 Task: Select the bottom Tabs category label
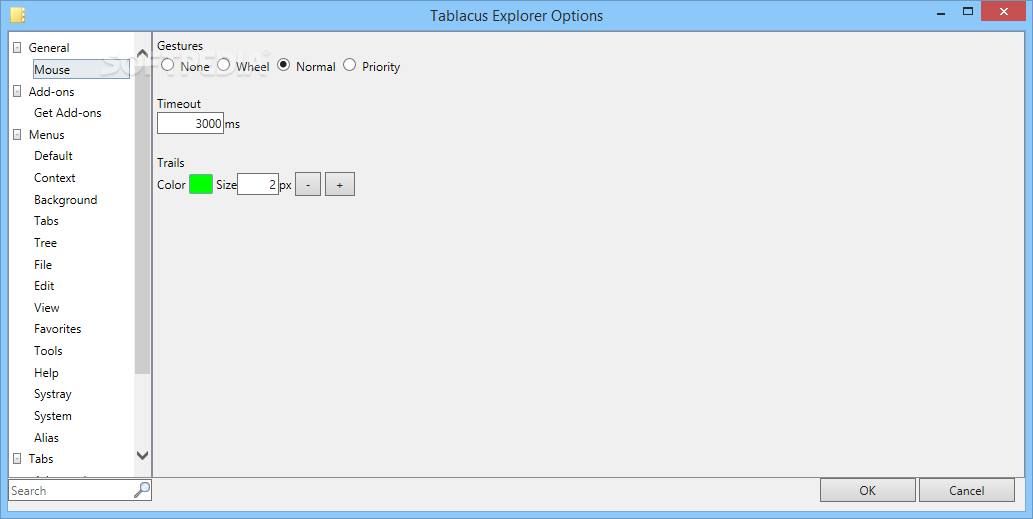coord(41,458)
